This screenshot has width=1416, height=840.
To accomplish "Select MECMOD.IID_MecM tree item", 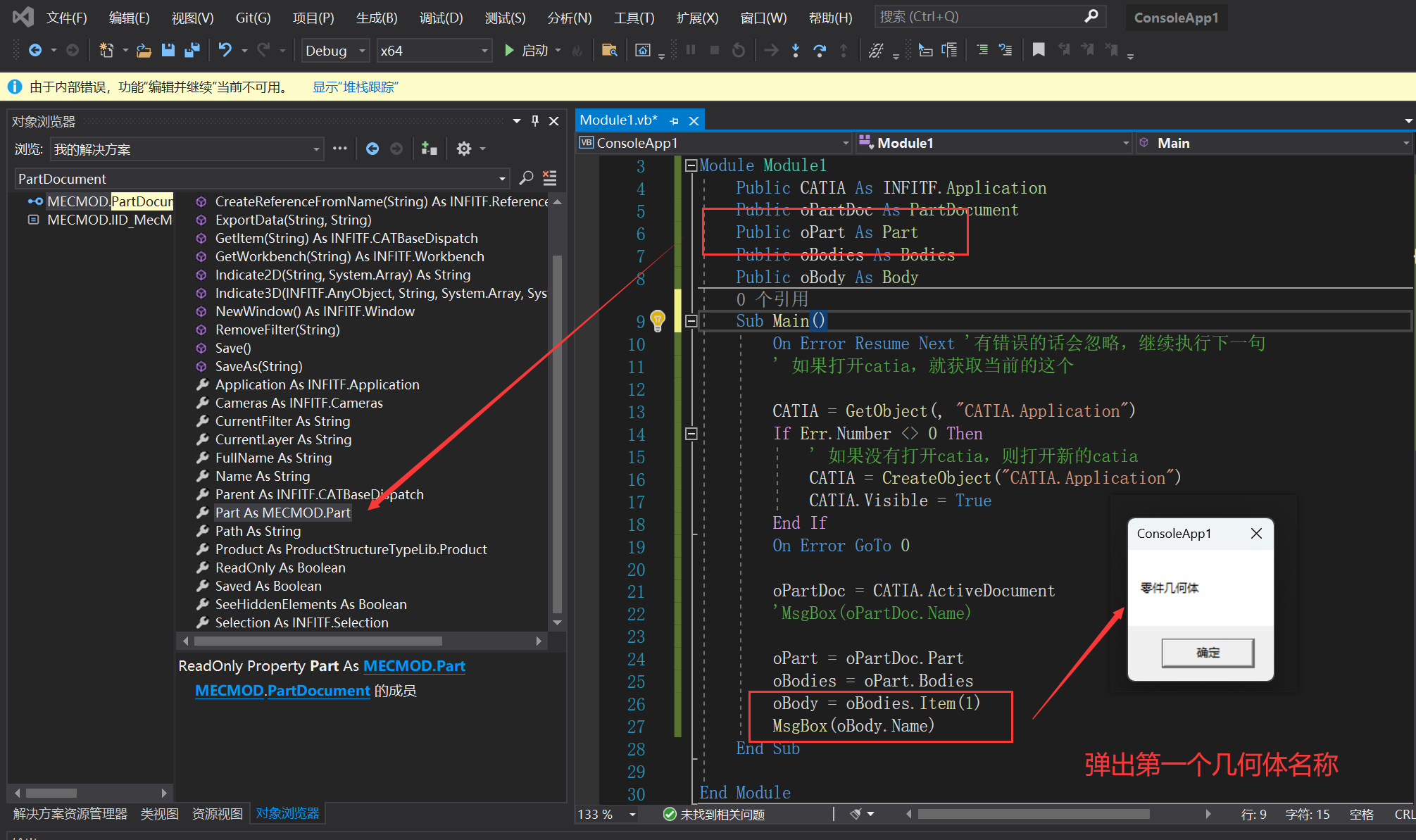I will click(x=110, y=220).
